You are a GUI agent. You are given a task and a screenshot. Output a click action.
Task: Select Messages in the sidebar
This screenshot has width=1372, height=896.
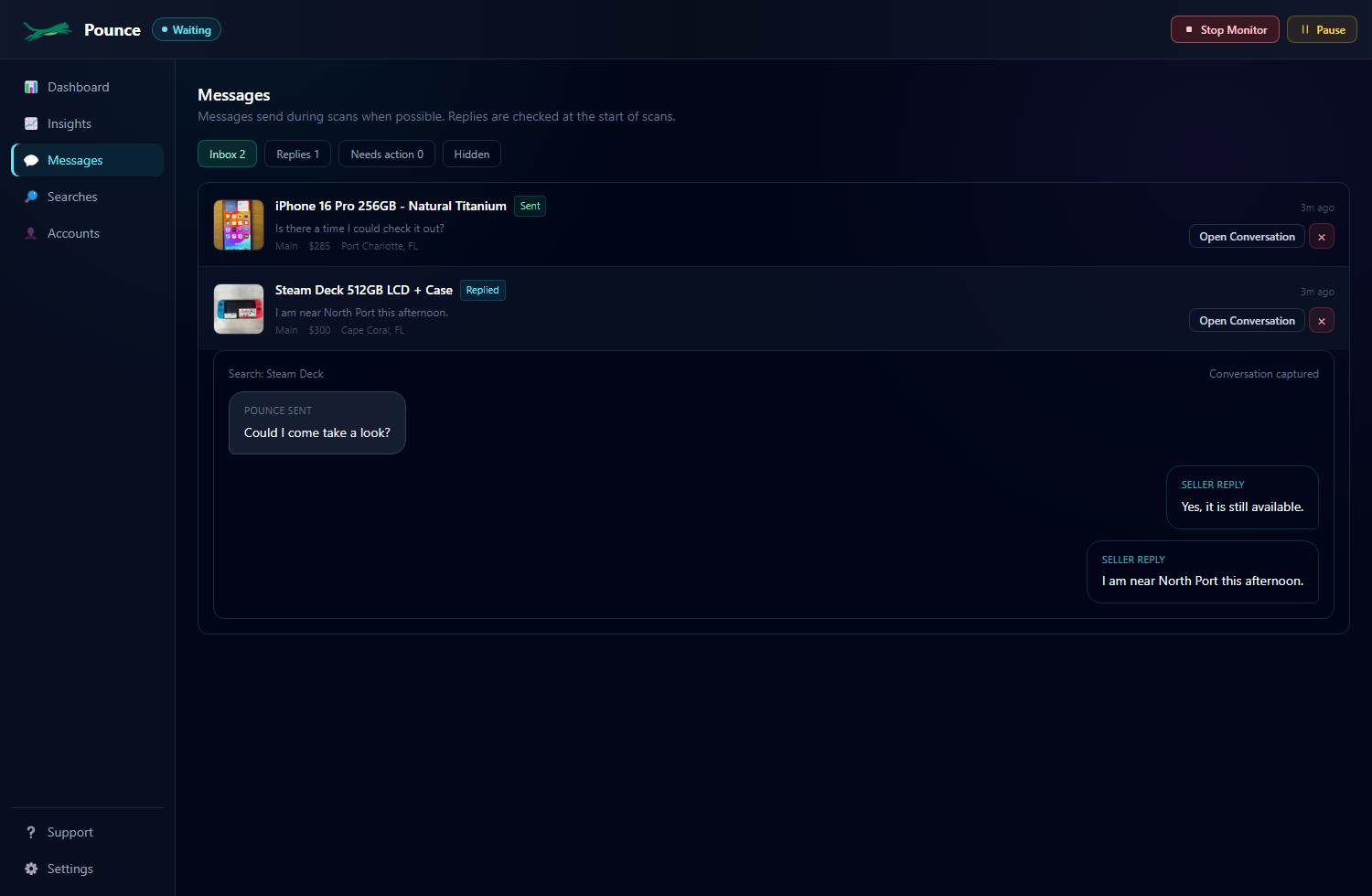coord(88,160)
